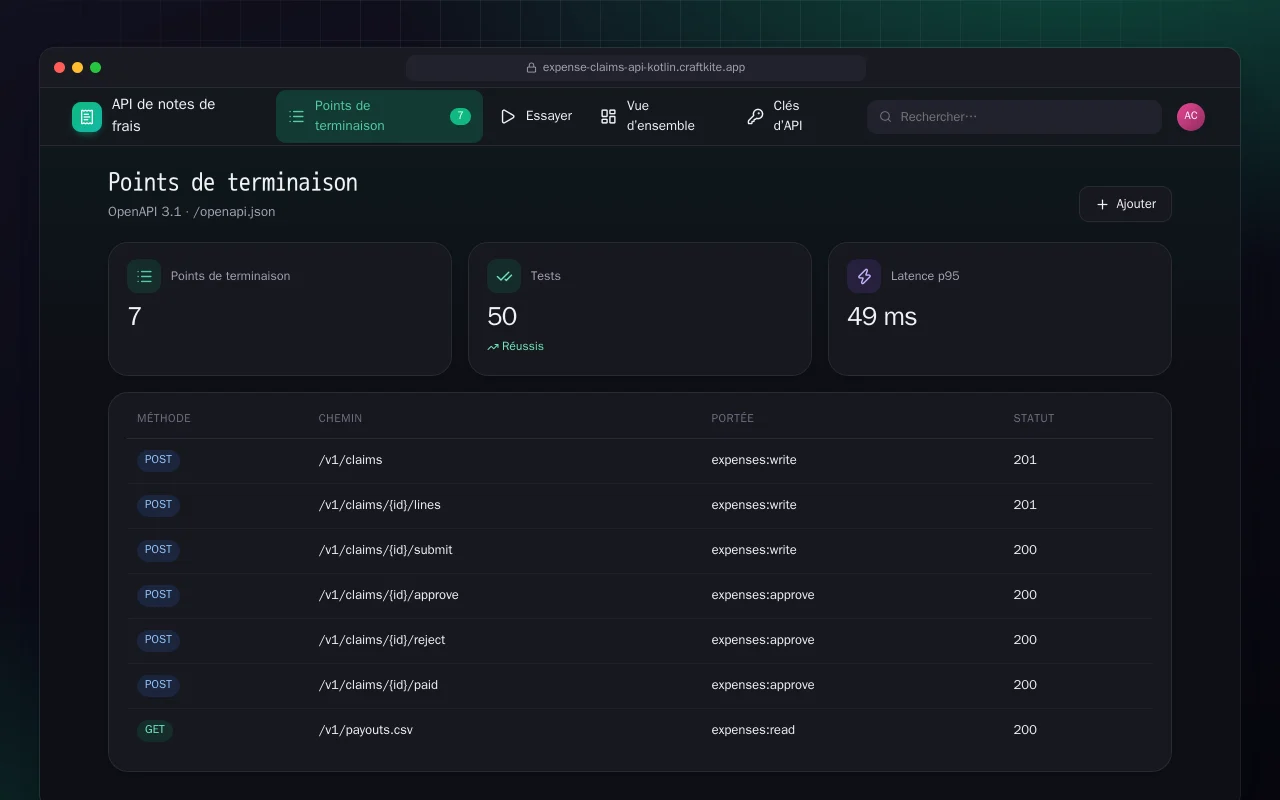
Task: Click the key icon beside Clés d'API
Action: [x=755, y=117]
